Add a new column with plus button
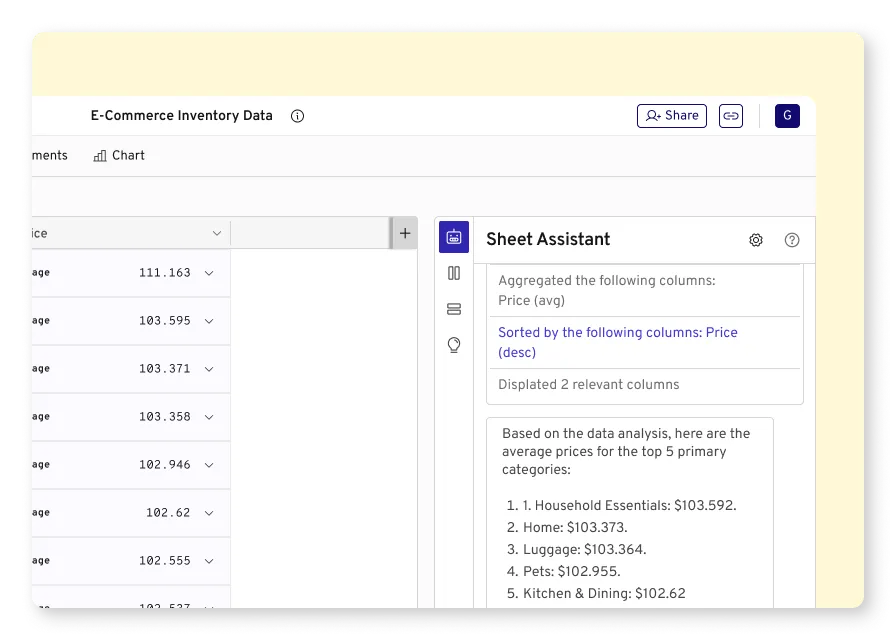This screenshot has width=896, height=640. click(404, 233)
